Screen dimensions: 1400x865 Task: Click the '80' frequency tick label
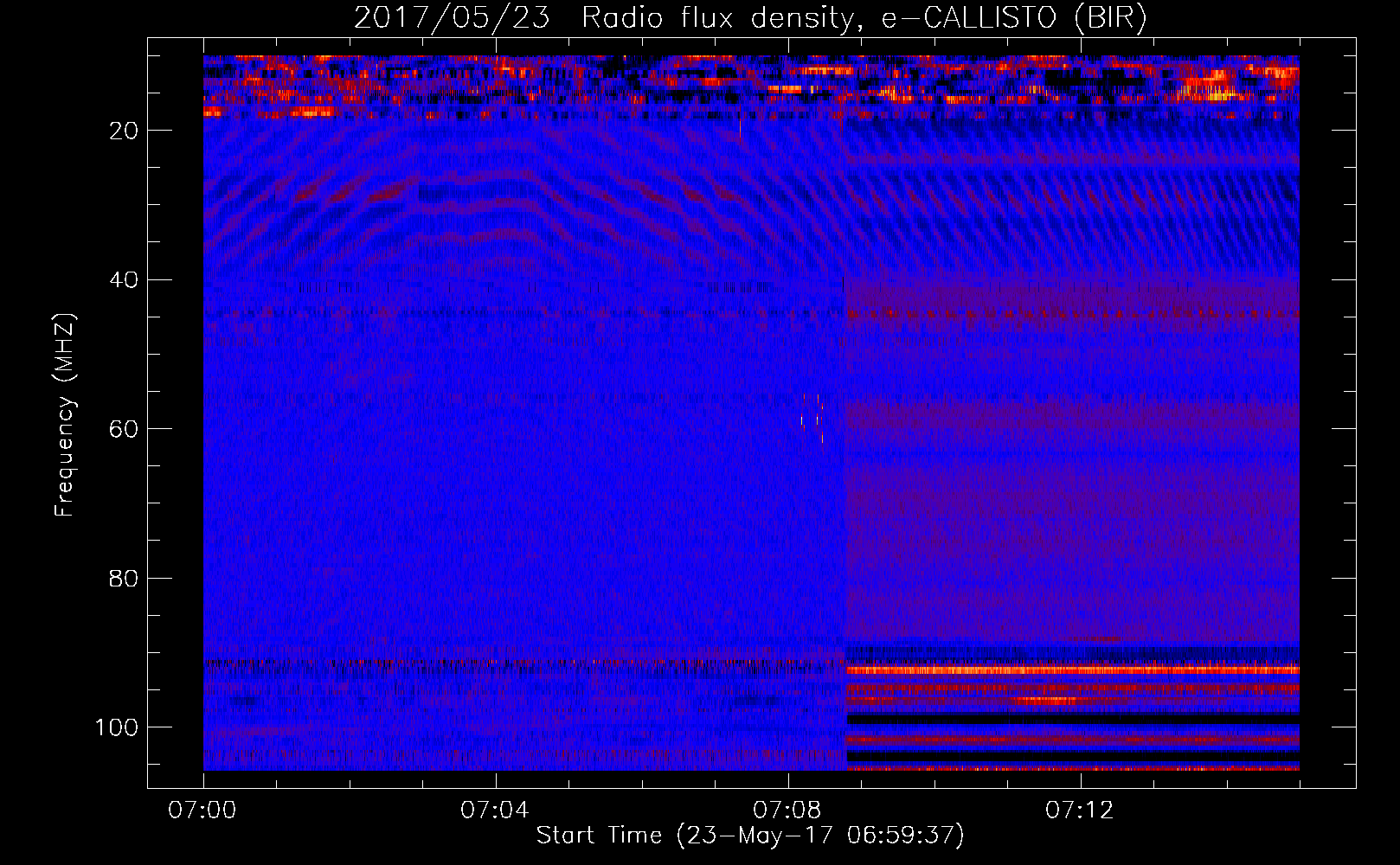click(124, 579)
